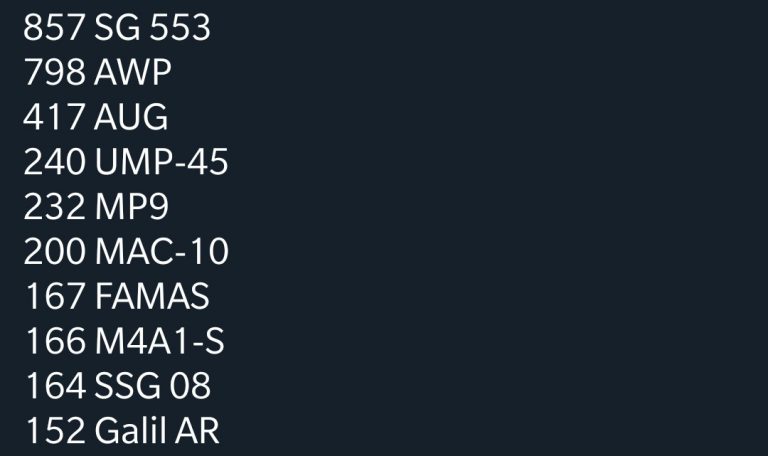The image size is (768, 456).
Task: Select the SSG 08 text
Action: [152, 386]
